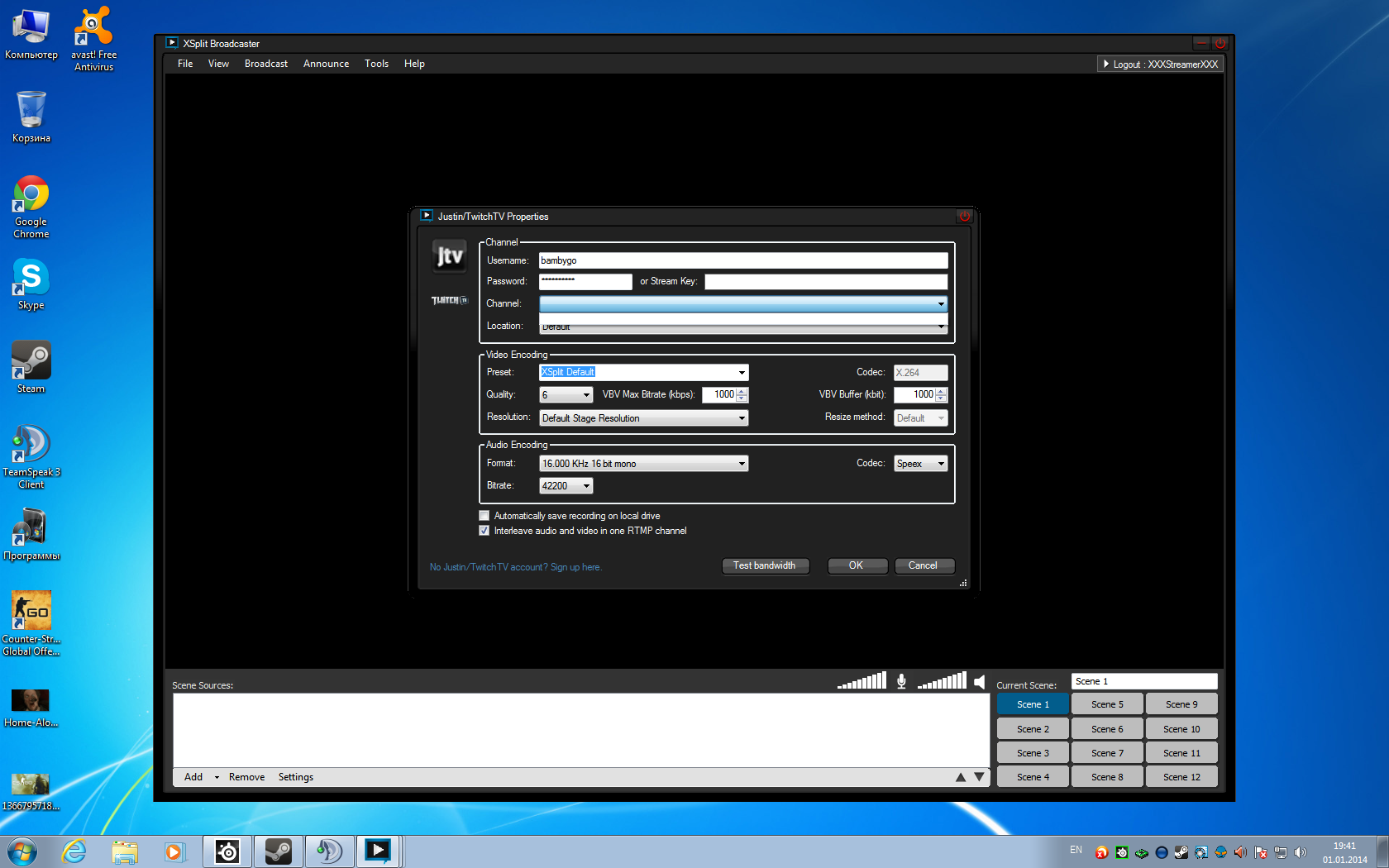Click Logout XXXStreamerXXX button
This screenshot has width=1389, height=868.
(1159, 64)
